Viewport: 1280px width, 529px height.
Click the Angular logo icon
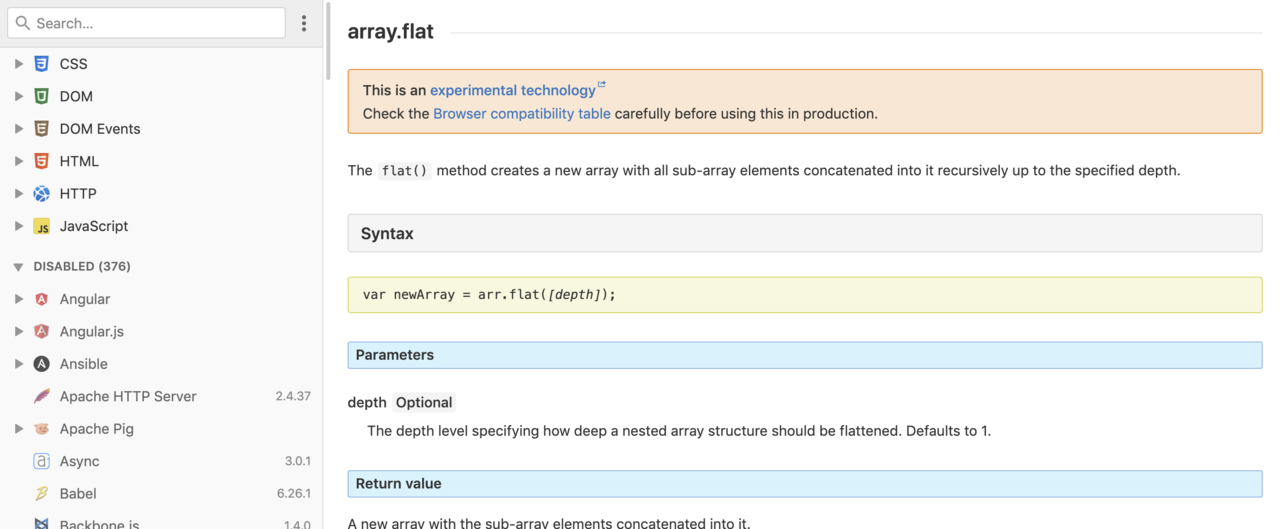click(x=41, y=299)
